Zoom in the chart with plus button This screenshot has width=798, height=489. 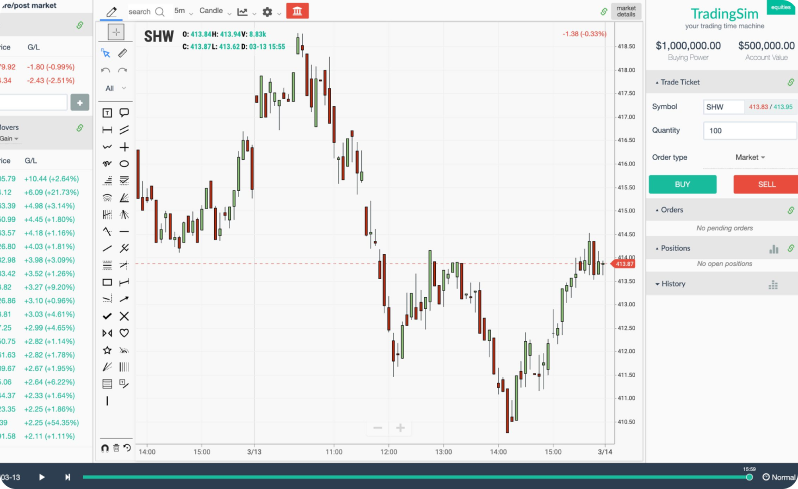401,428
